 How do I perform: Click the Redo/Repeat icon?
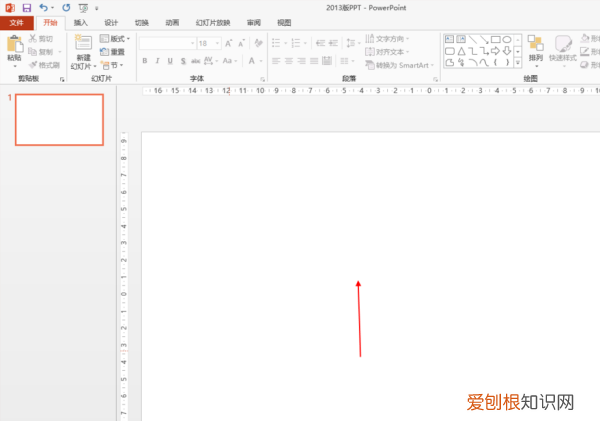point(66,8)
